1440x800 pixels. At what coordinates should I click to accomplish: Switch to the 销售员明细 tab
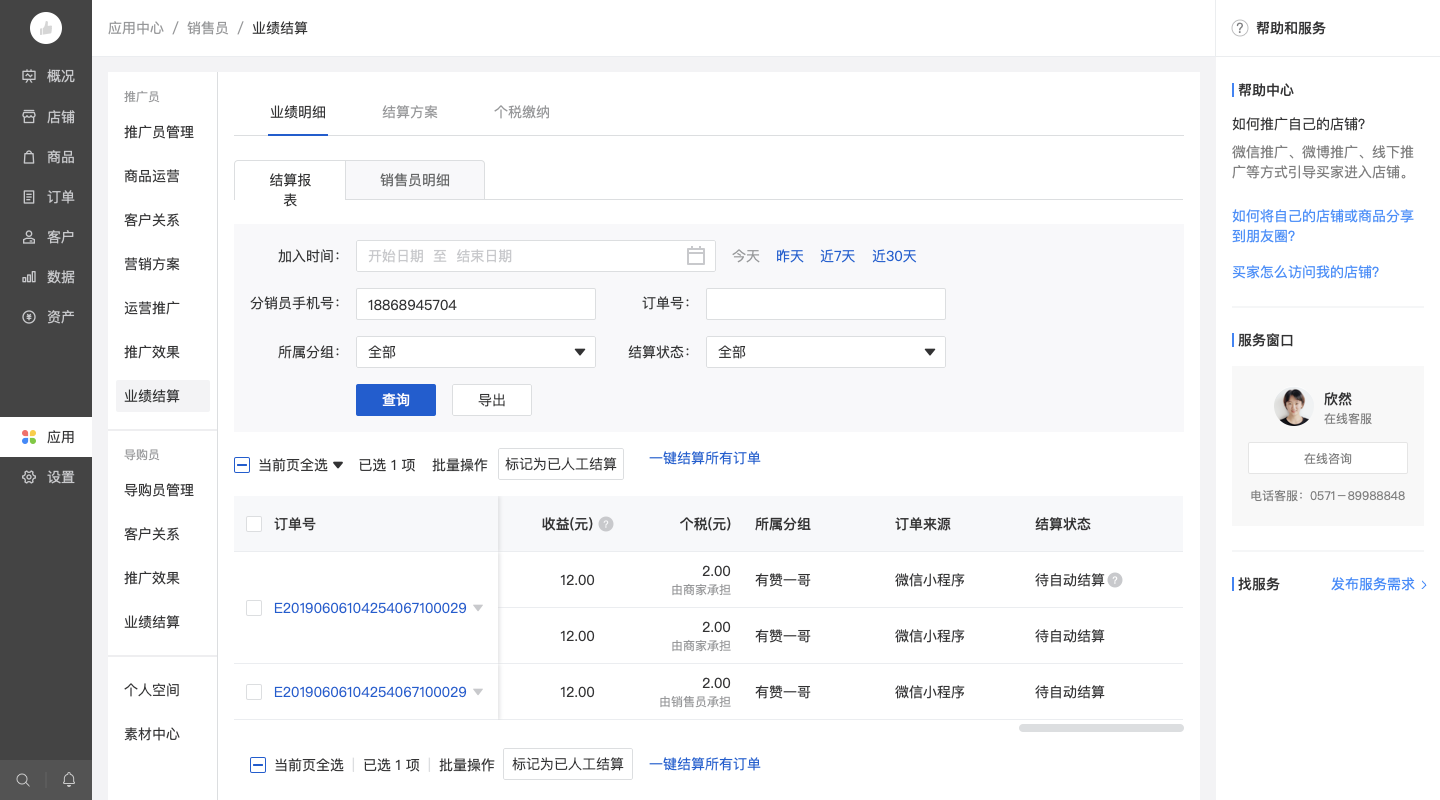(x=415, y=180)
